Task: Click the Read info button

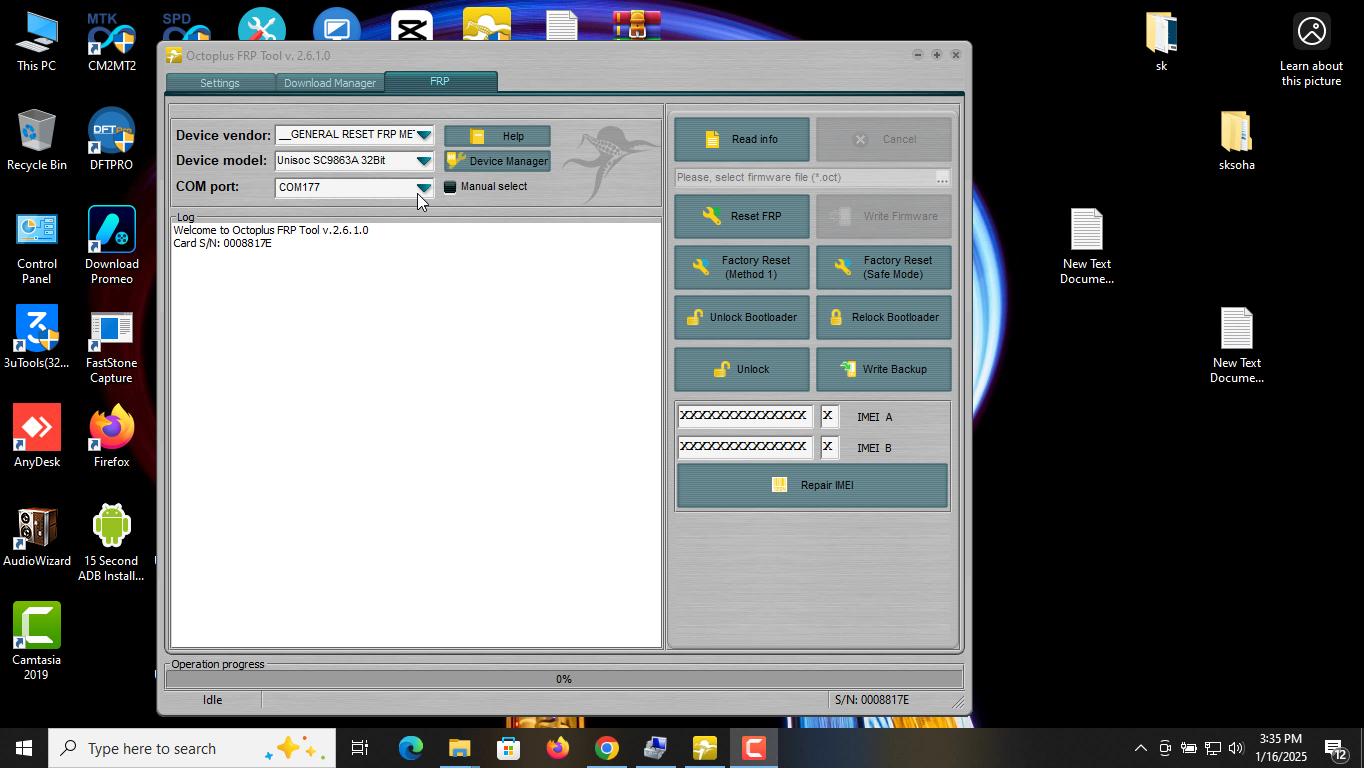Action: tap(741, 139)
